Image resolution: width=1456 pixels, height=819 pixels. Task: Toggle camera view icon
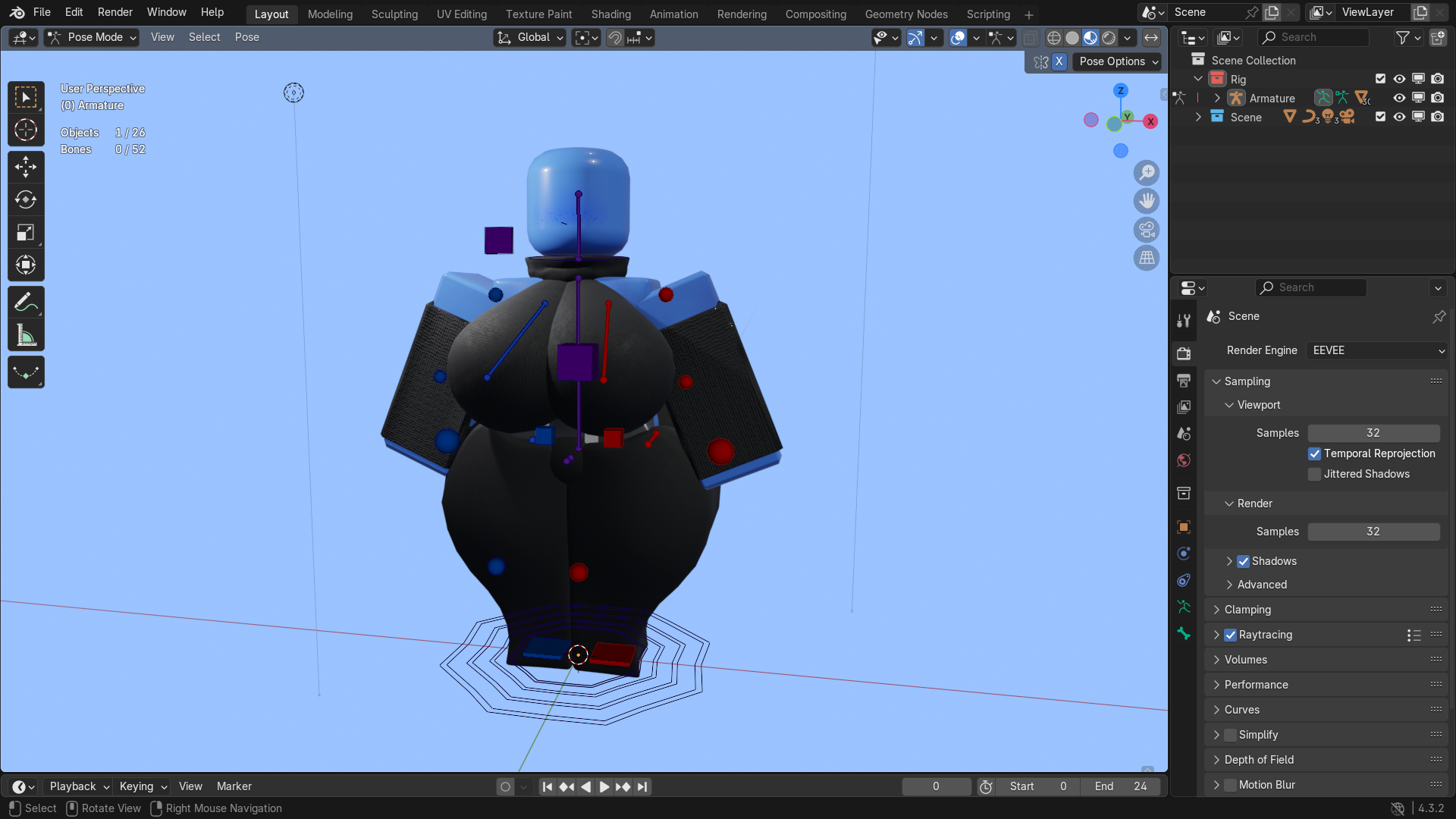1147,229
